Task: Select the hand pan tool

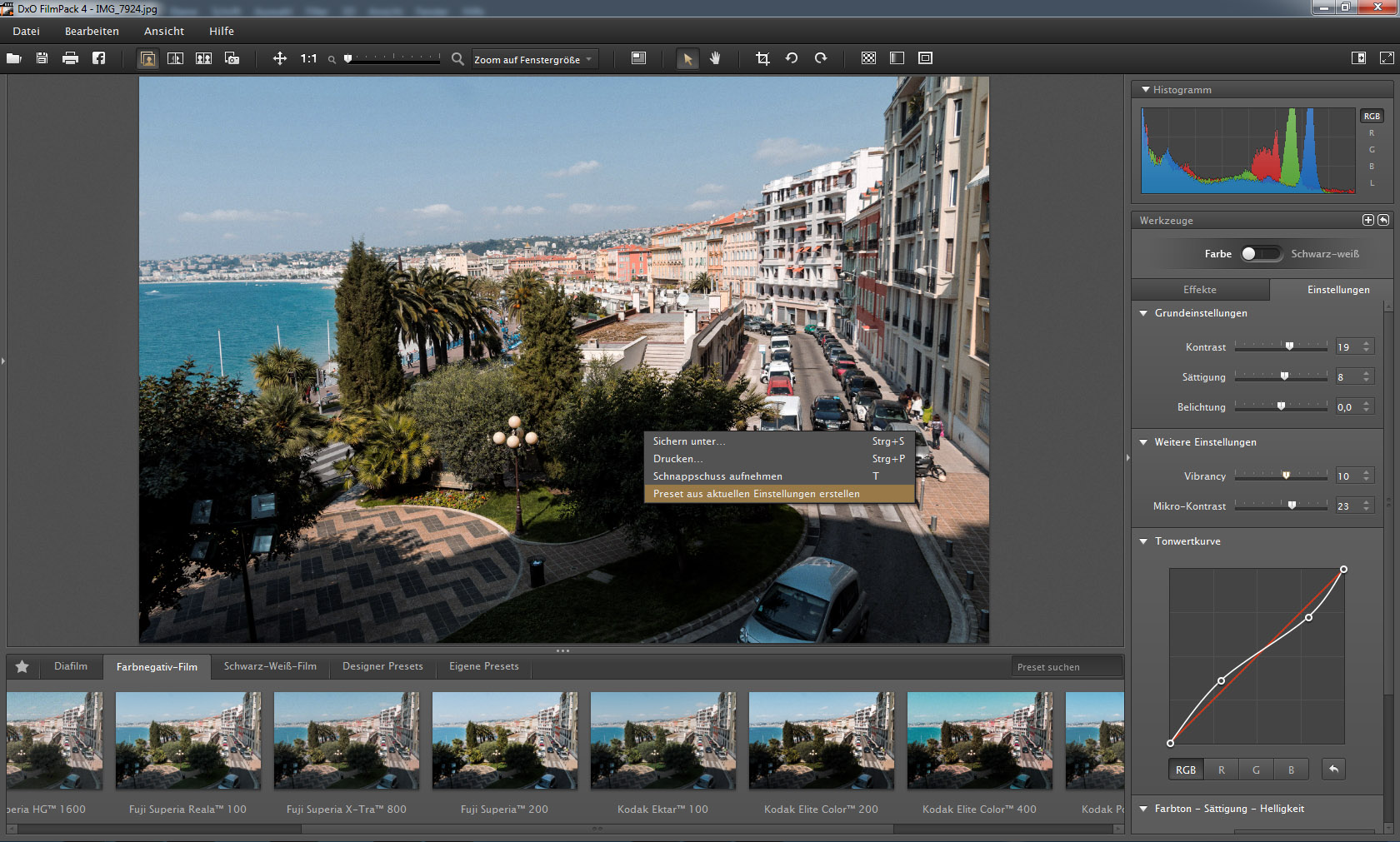Action: [715, 58]
